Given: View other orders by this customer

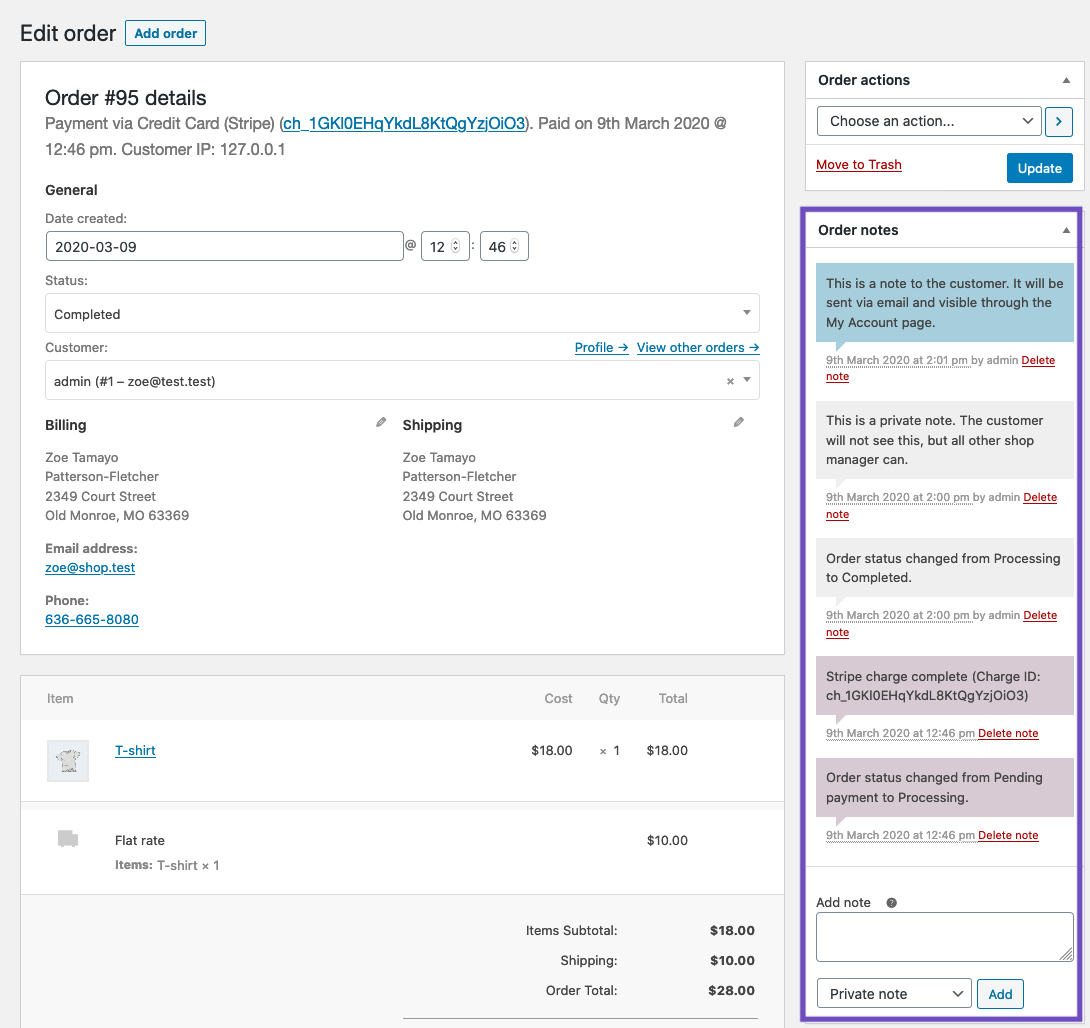Looking at the screenshot, I should (x=697, y=347).
